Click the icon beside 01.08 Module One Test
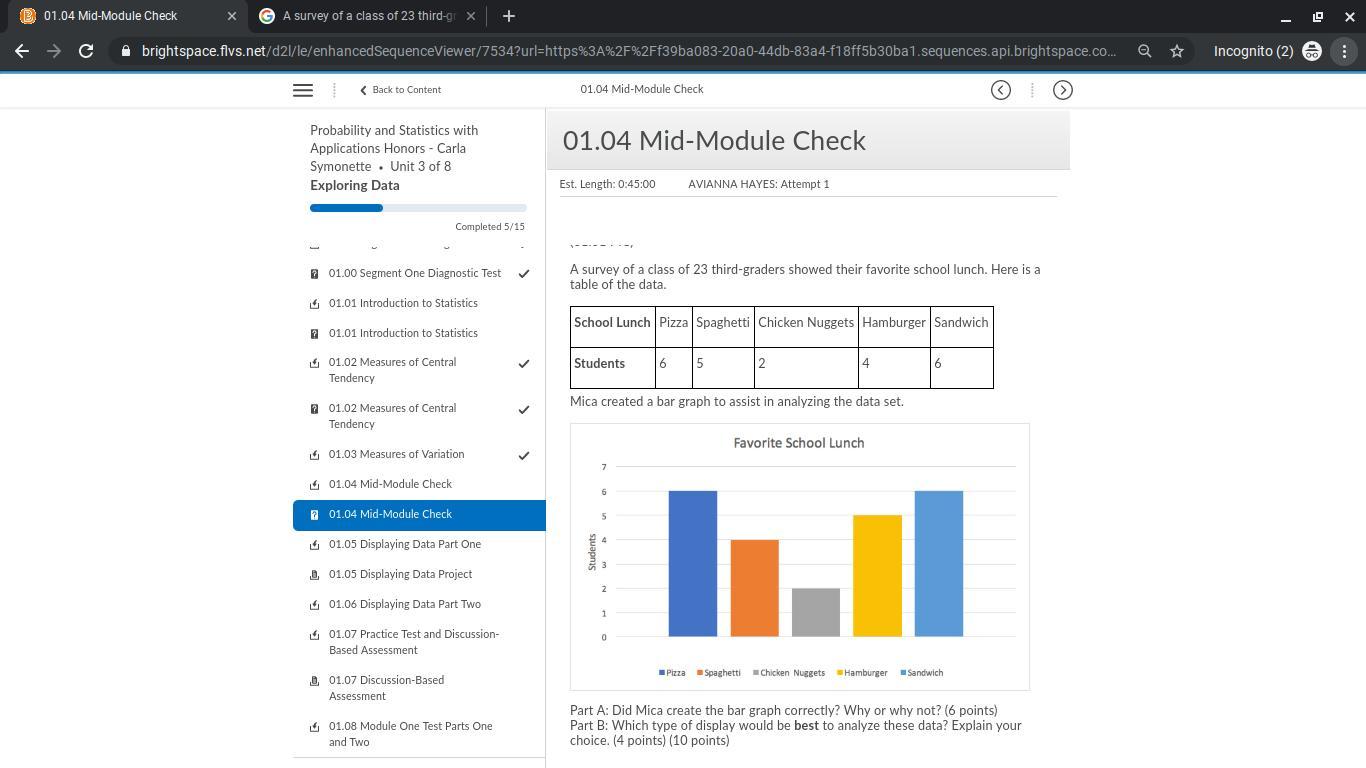This screenshot has height=768, width=1366. pos(315,727)
